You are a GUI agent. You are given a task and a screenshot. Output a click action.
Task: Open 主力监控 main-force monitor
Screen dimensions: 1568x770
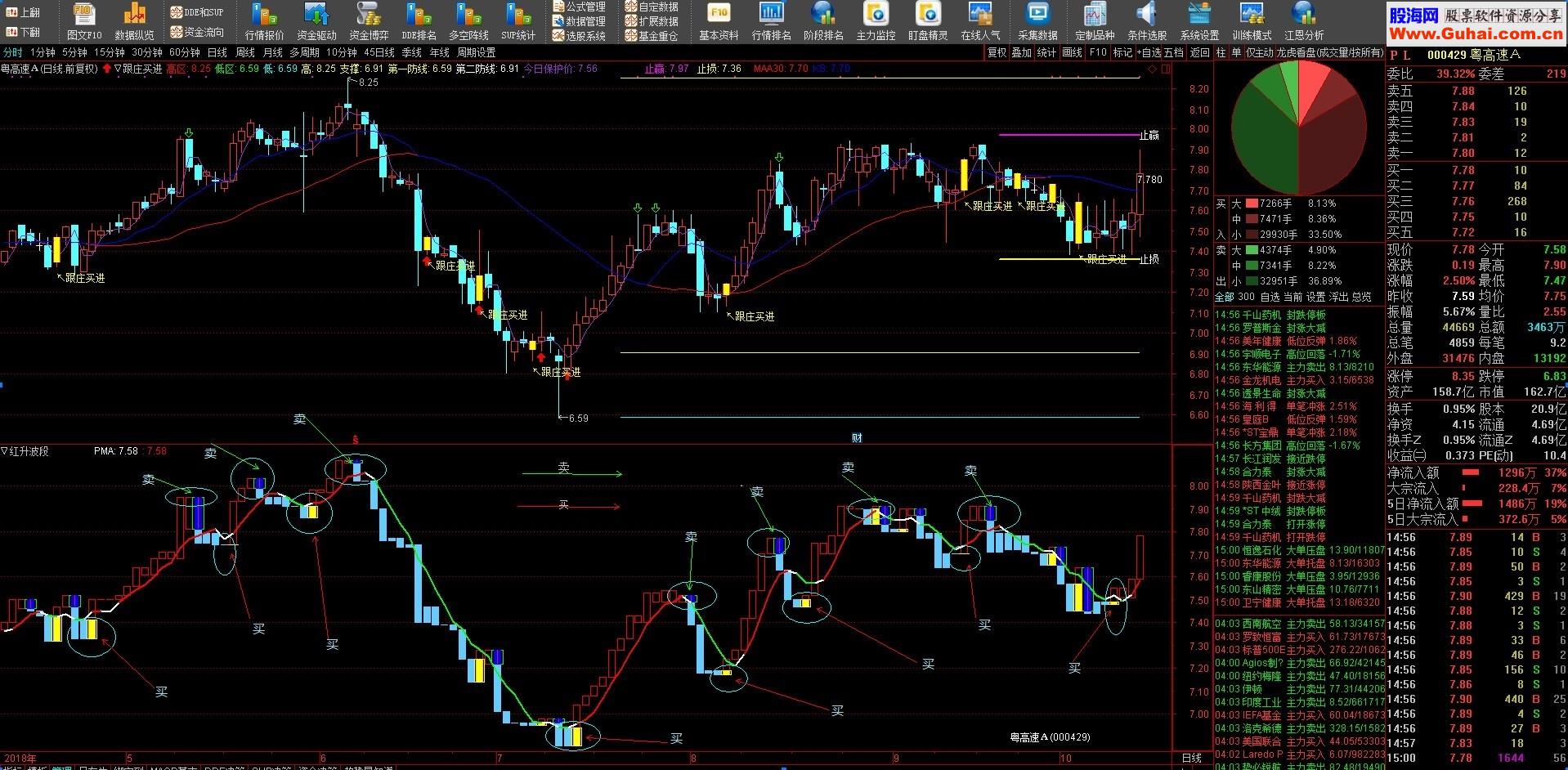876,21
